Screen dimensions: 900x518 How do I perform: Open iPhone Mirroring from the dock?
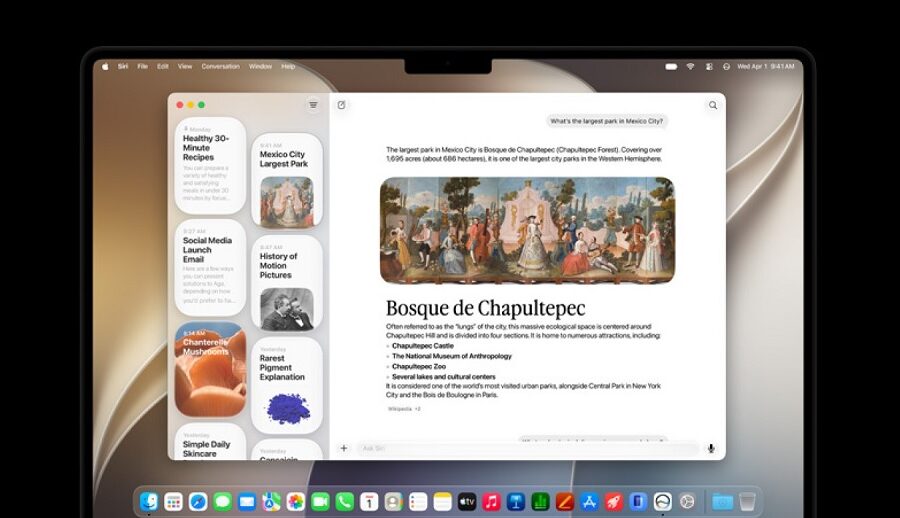coord(638,502)
